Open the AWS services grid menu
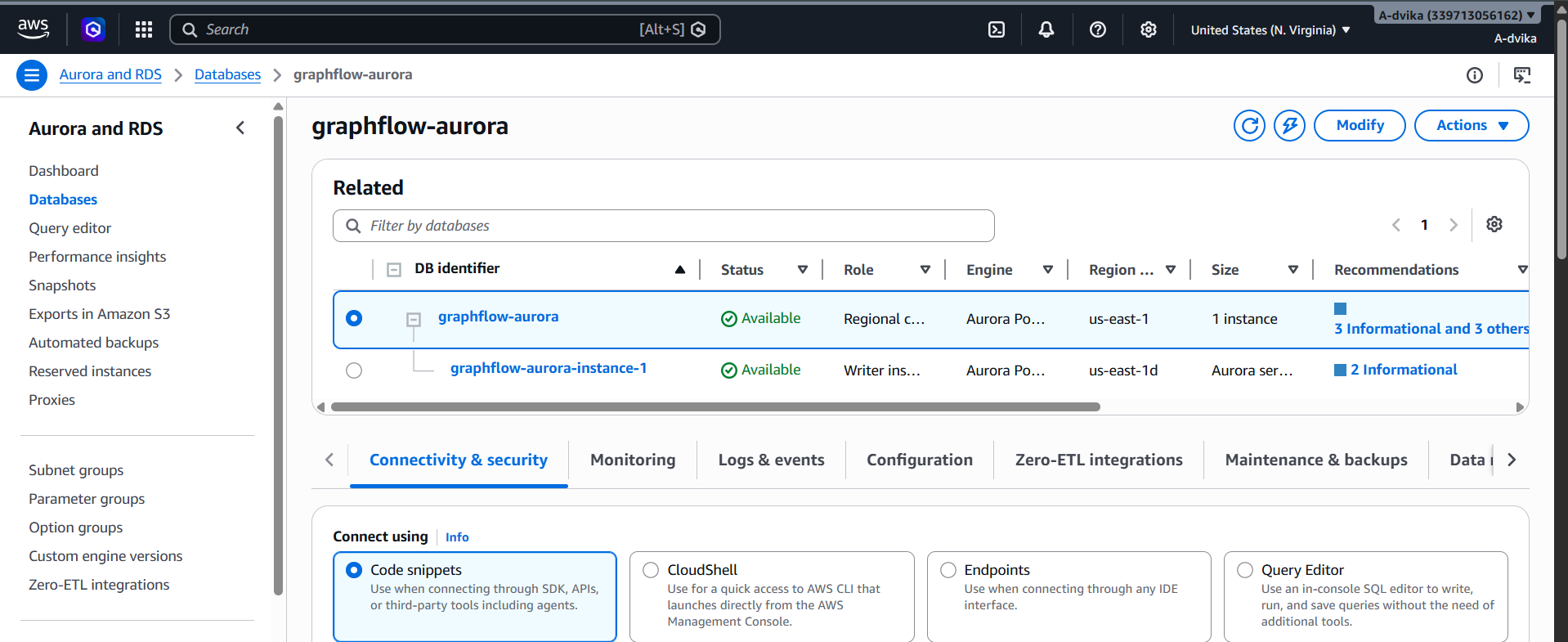The height and width of the screenshot is (642, 1568). (x=144, y=30)
